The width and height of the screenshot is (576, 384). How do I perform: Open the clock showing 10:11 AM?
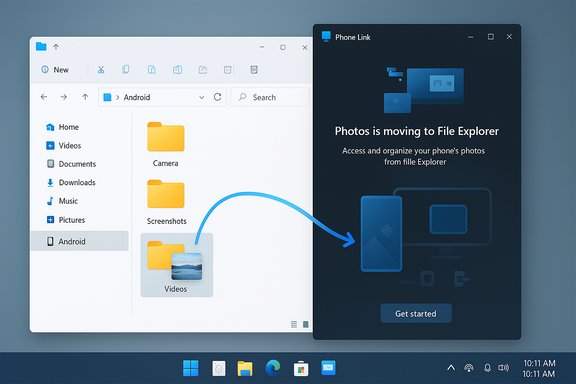[x=539, y=368]
